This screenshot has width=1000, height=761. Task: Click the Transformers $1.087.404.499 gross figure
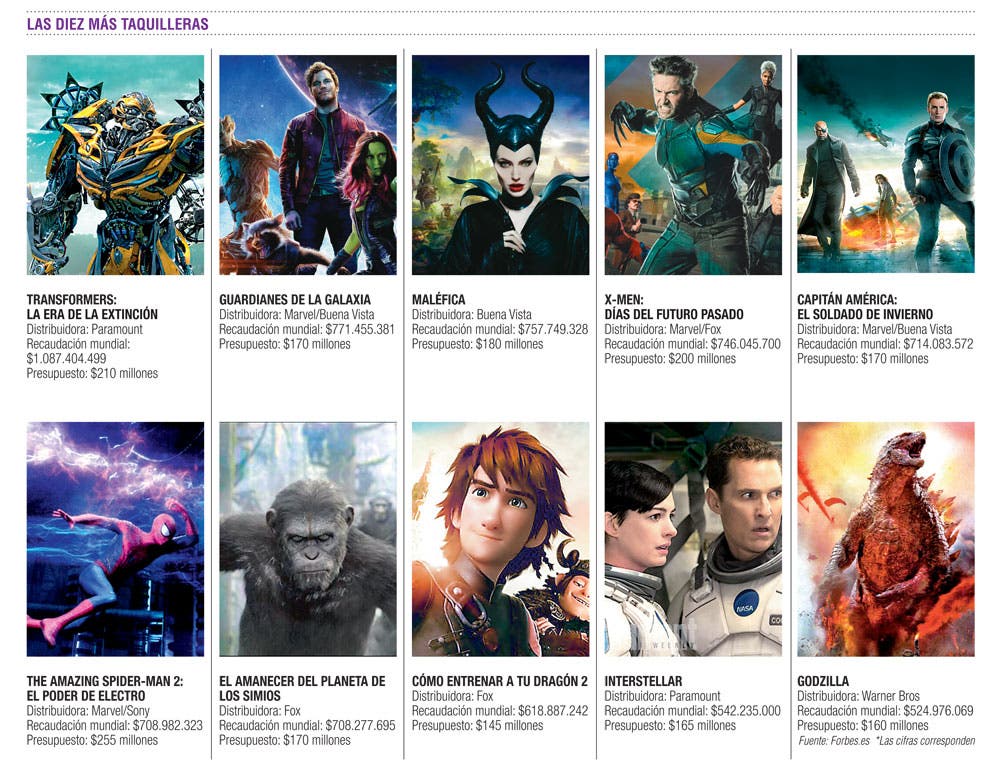(66, 358)
